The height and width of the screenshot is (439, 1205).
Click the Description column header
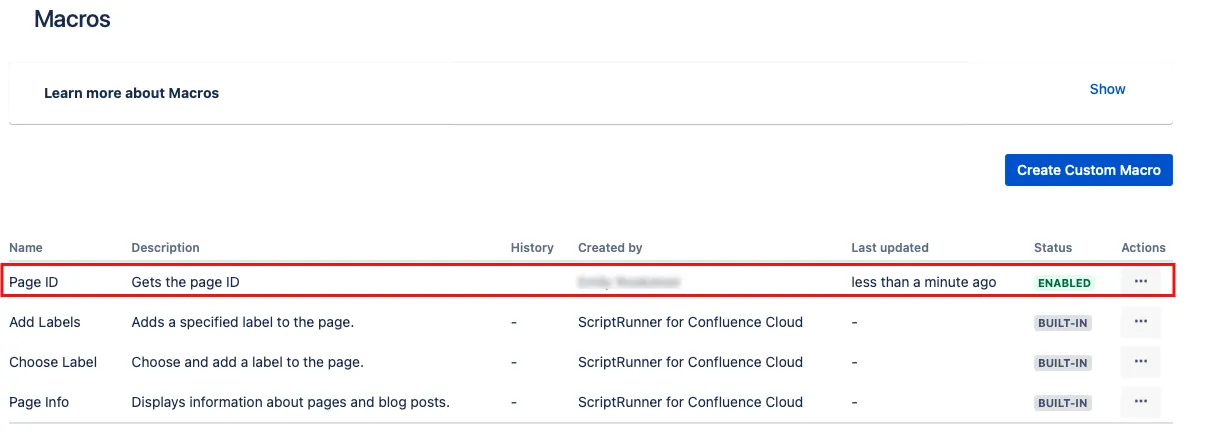click(165, 247)
